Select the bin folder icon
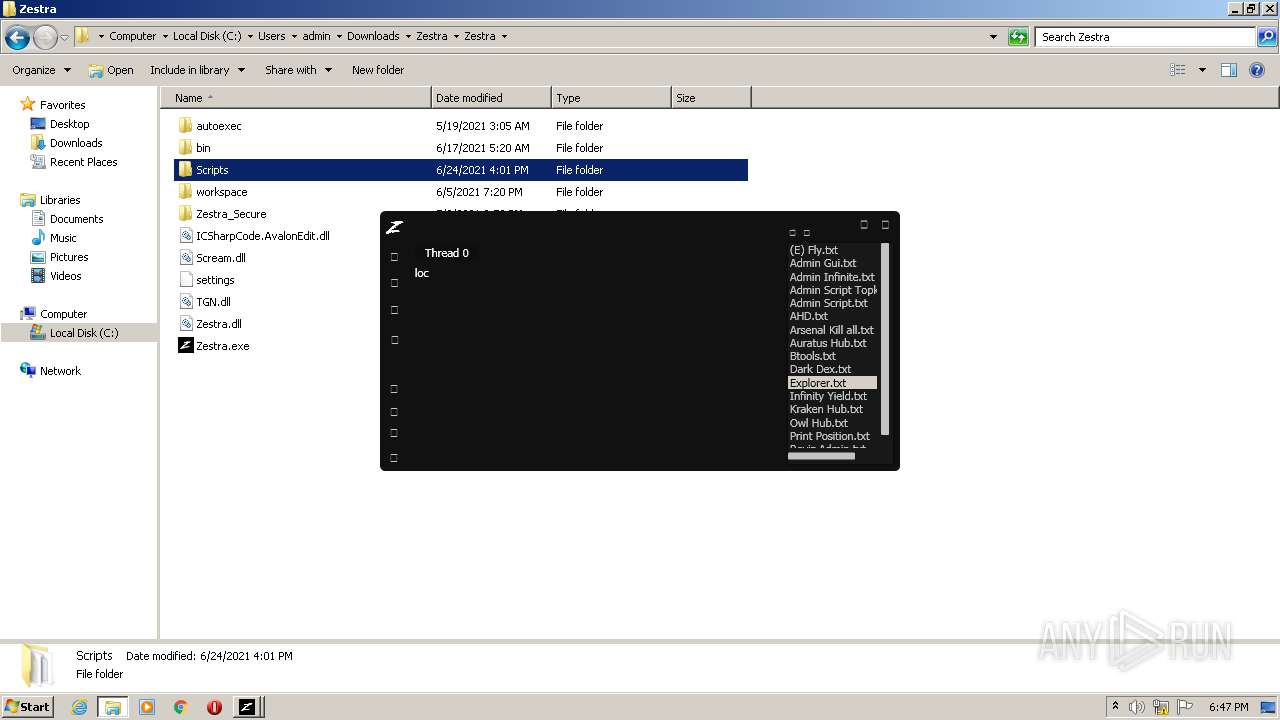This screenshot has width=1280, height=720. tap(185, 148)
